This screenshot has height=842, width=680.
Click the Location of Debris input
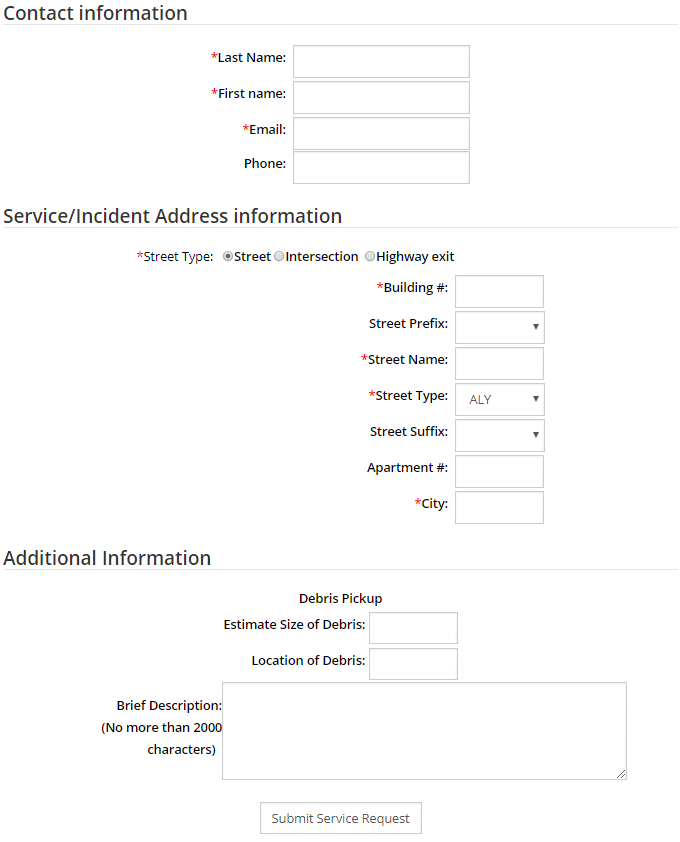click(413, 664)
